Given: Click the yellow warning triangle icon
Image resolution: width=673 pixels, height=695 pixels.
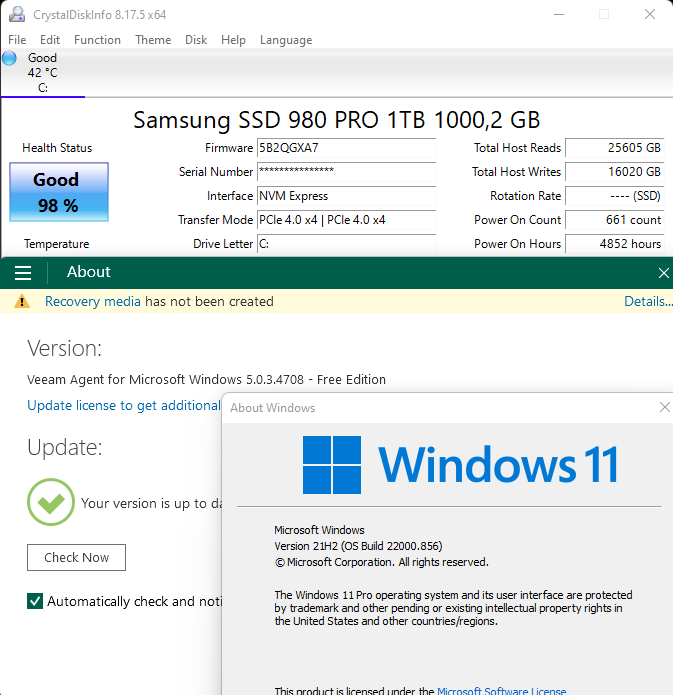Looking at the screenshot, I should pyautogui.click(x=22, y=301).
